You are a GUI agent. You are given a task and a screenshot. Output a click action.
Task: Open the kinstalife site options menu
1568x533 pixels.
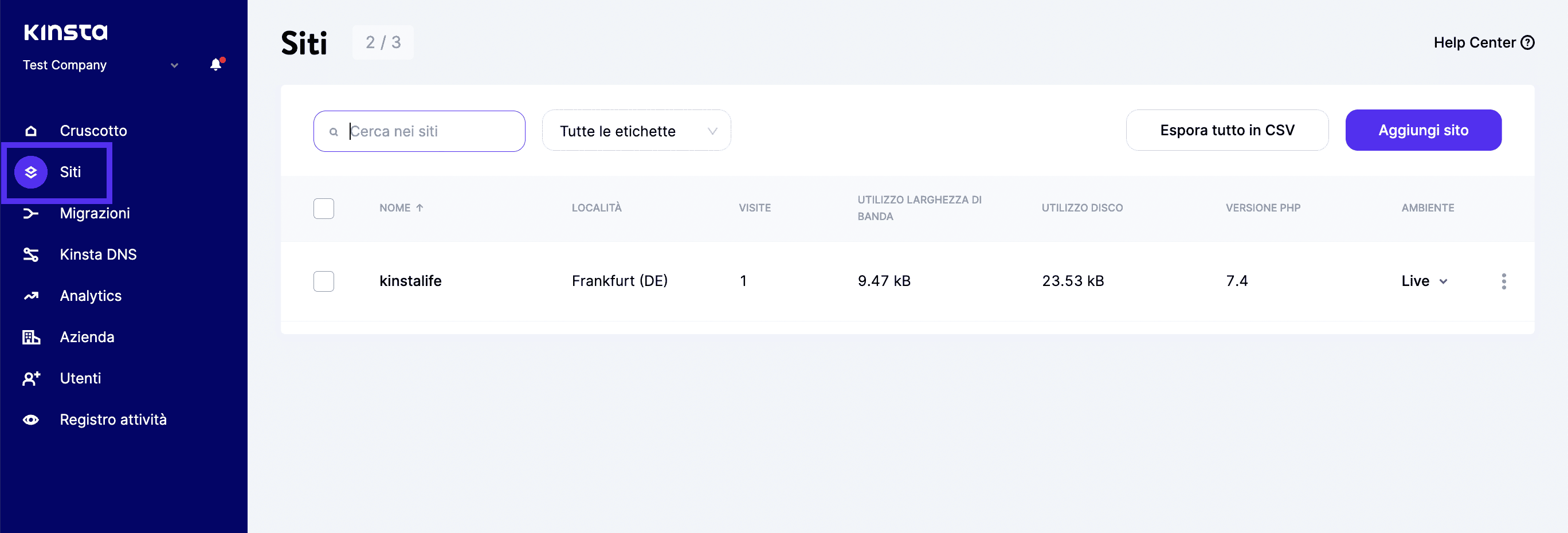click(1504, 281)
